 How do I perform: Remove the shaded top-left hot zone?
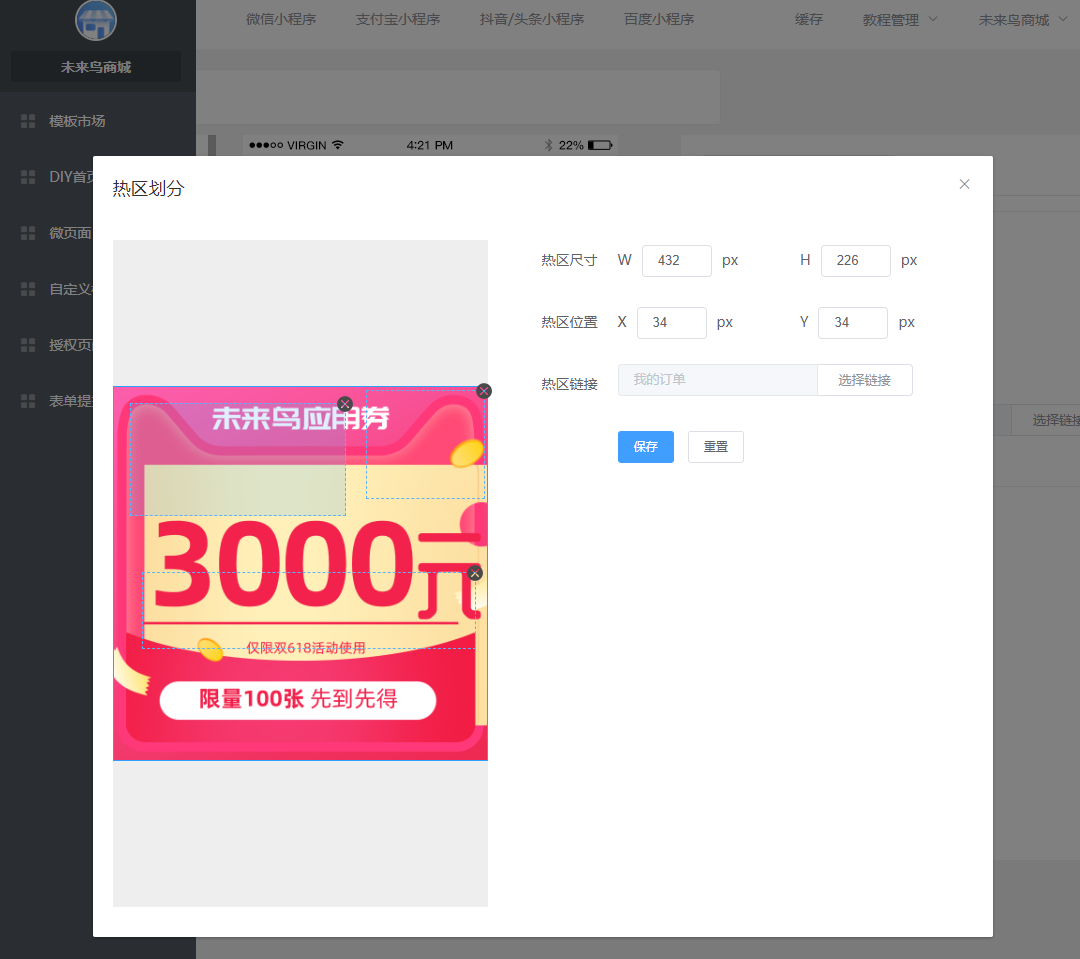click(345, 404)
